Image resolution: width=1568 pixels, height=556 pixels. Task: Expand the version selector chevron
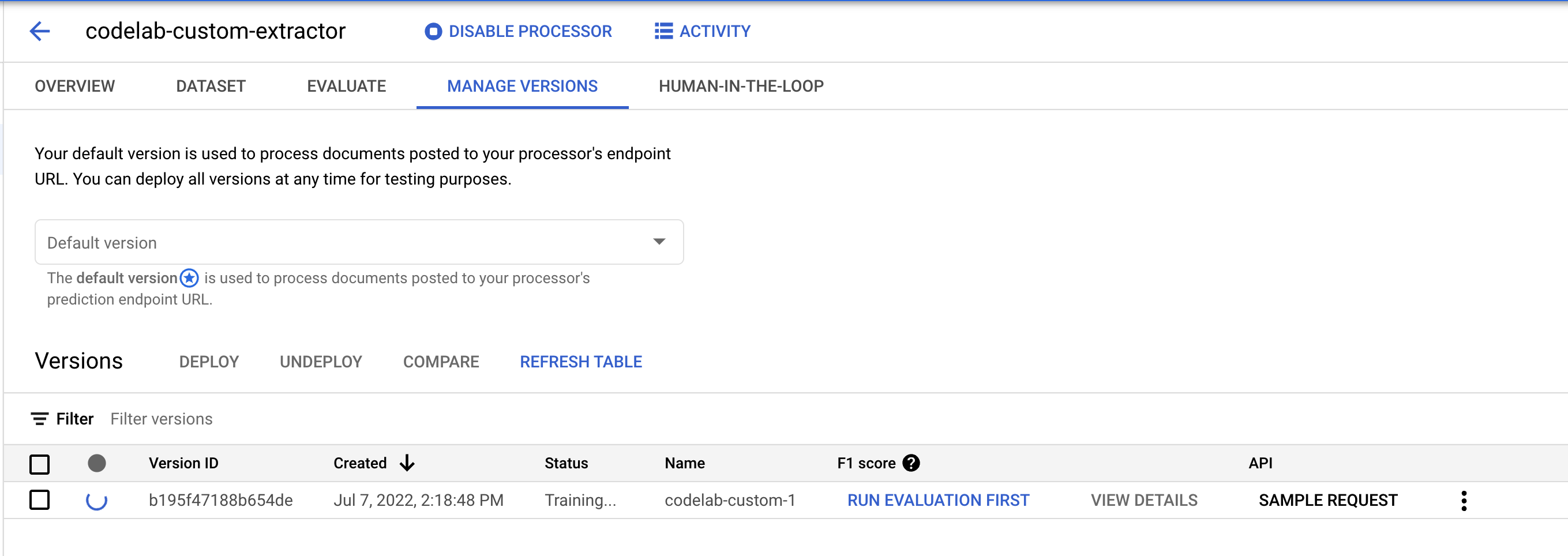tap(659, 242)
